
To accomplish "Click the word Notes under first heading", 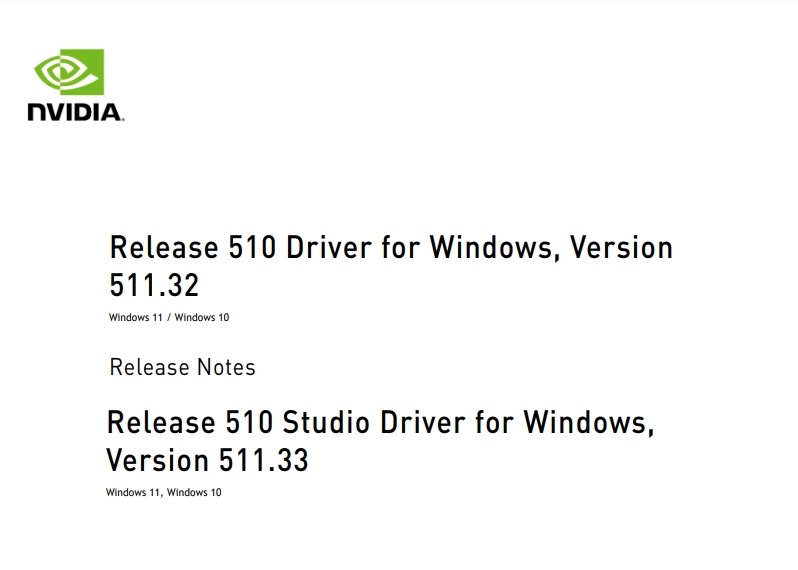I will (226, 367).
